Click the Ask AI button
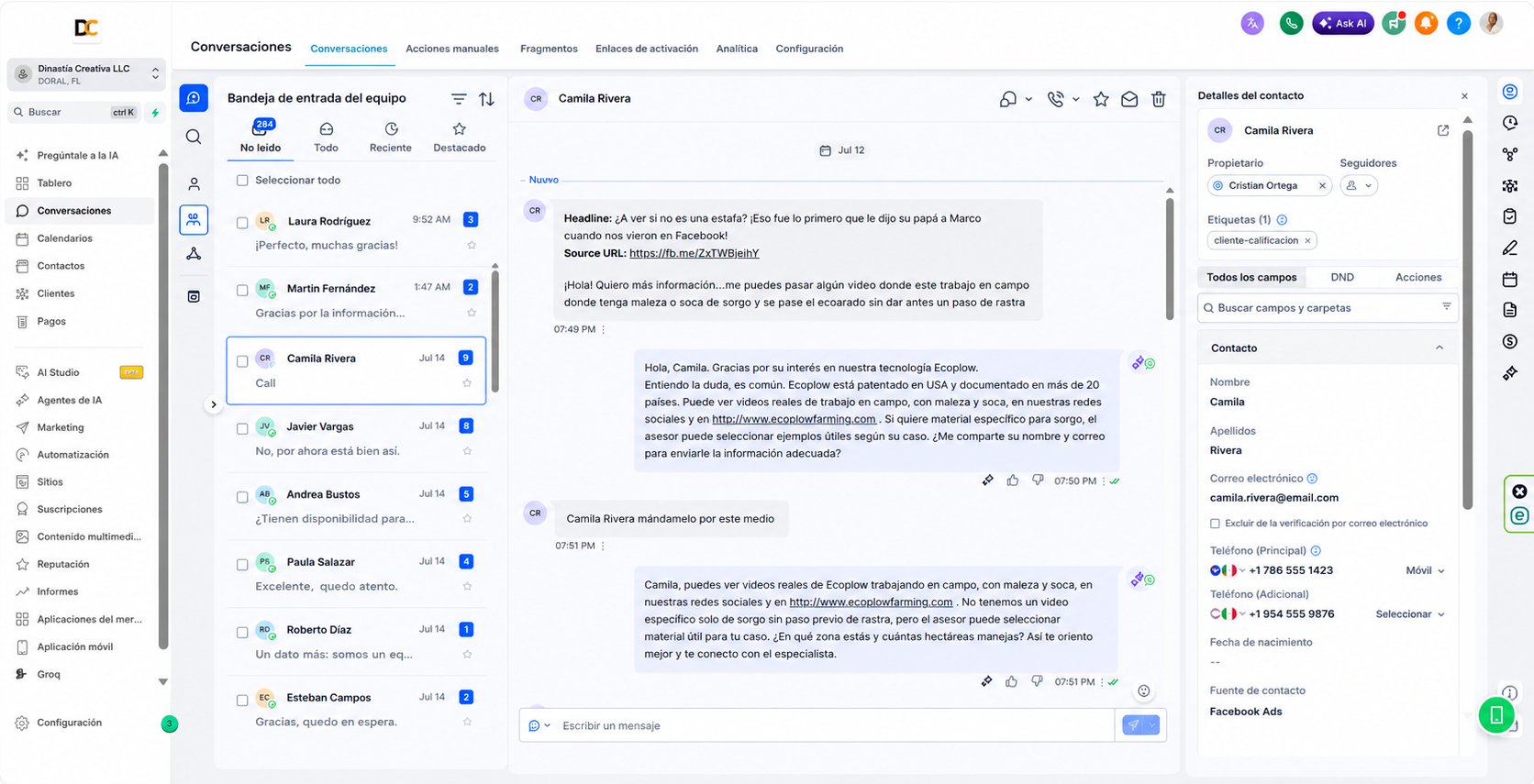 tap(1343, 24)
